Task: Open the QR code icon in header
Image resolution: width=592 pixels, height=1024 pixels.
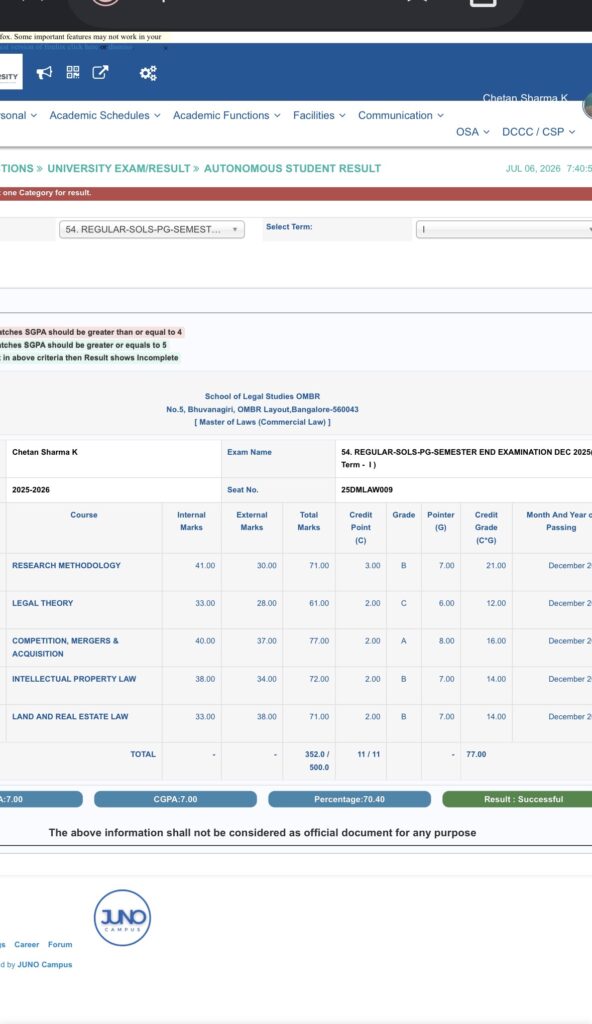Action: [x=73, y=72]
